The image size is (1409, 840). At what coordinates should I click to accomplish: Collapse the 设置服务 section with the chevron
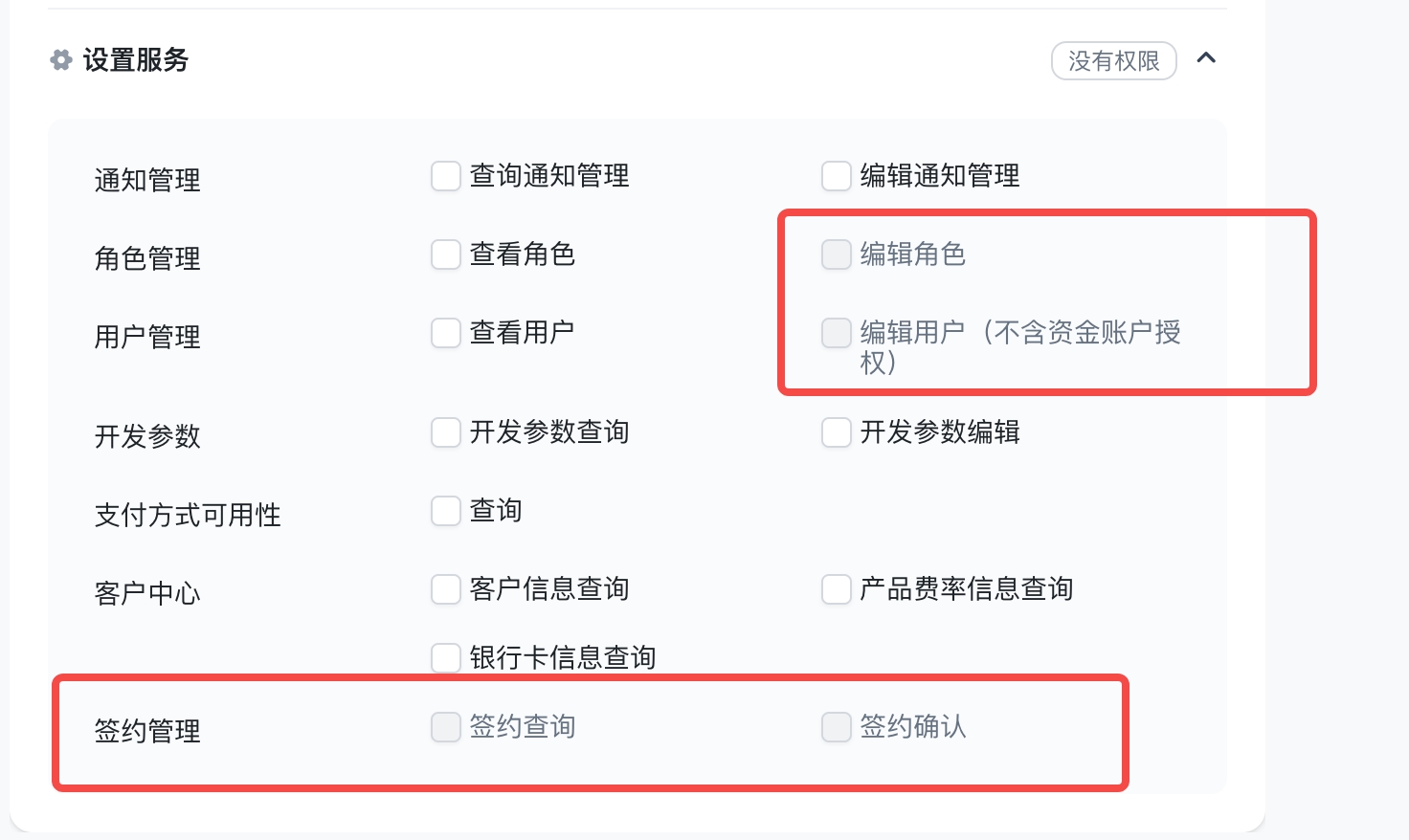(x=1206, y=57)
